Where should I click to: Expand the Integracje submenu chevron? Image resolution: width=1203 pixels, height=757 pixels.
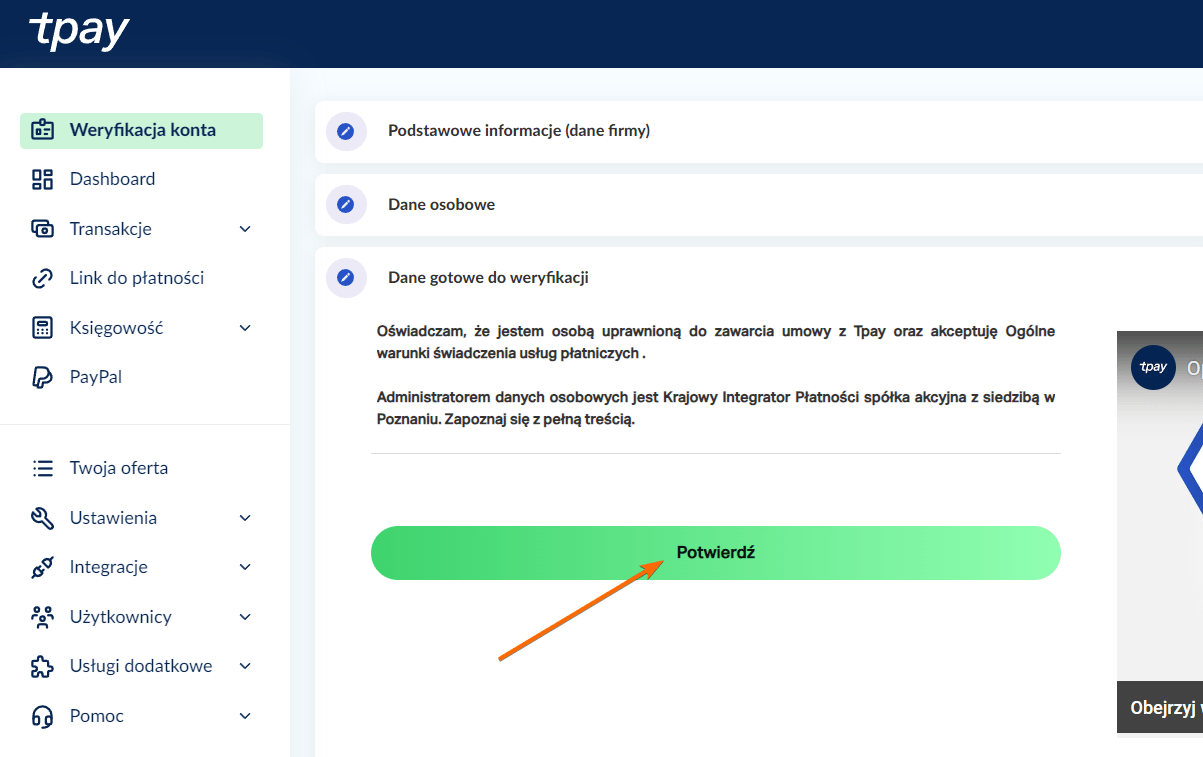pos(245,567)
